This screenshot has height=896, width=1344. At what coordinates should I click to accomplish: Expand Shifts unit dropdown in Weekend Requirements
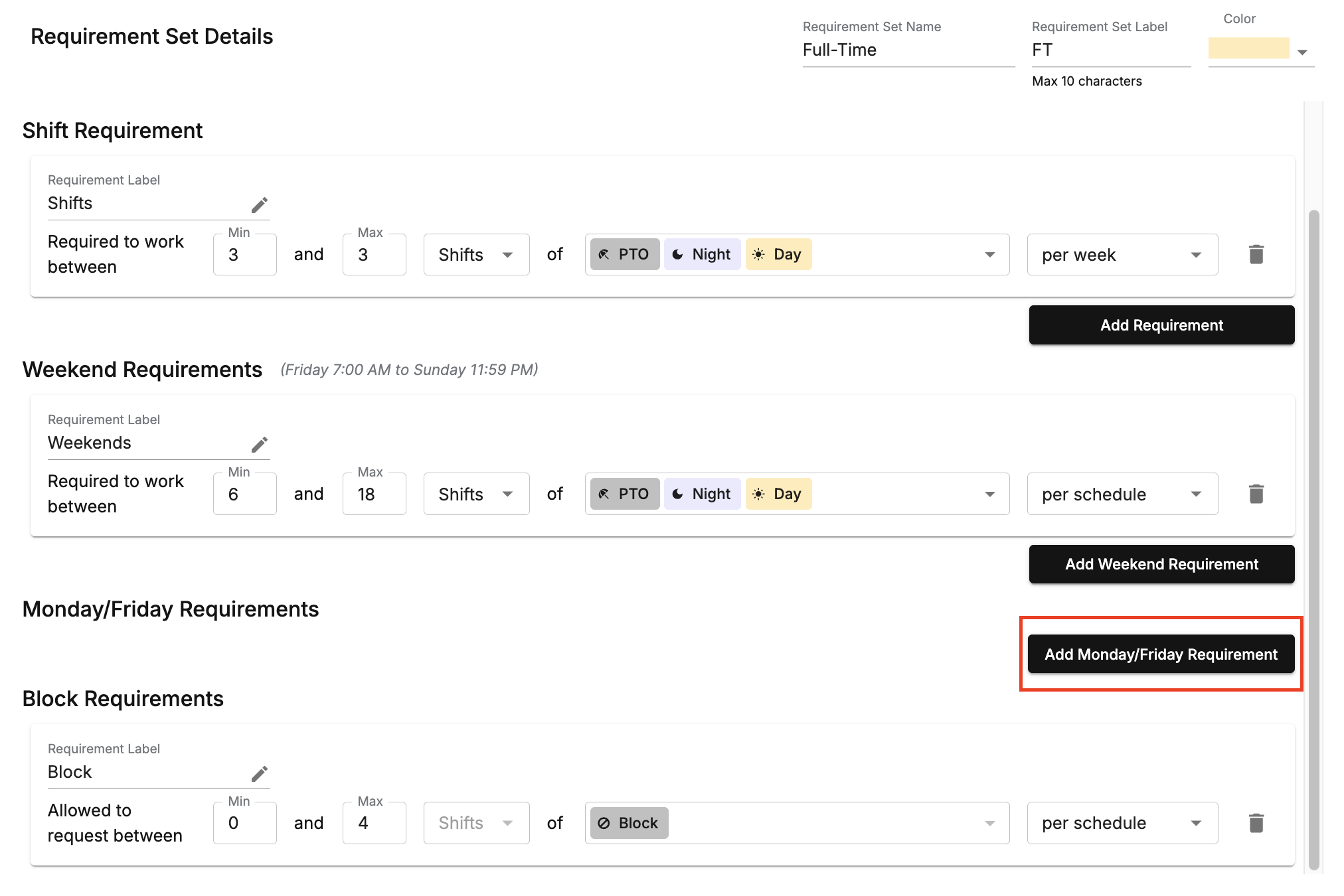pos(476,494)
